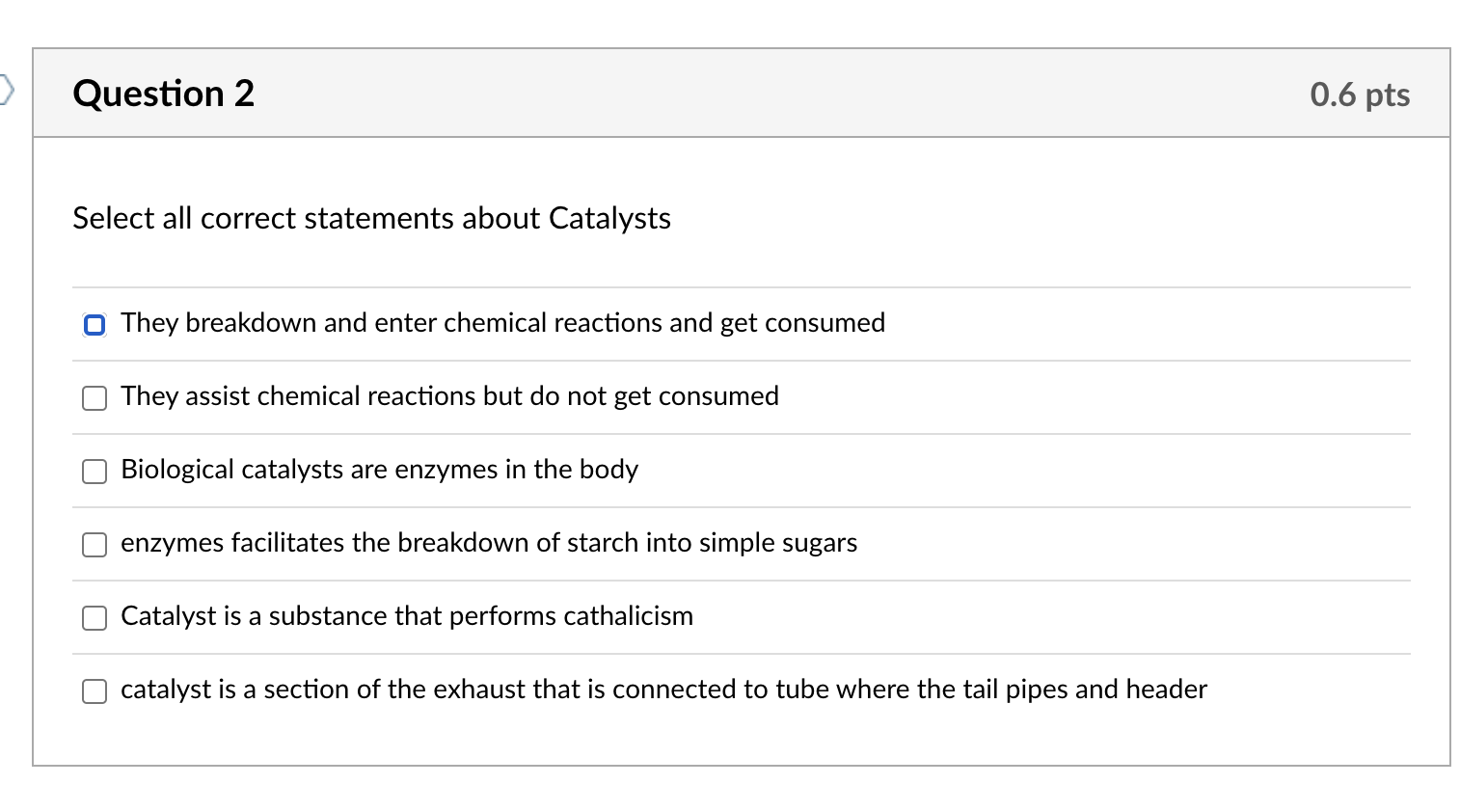This screenshot has height=812, width=1460.
Task: Check the option about exhaust tail pipes and header
Action: click(94, 691)
